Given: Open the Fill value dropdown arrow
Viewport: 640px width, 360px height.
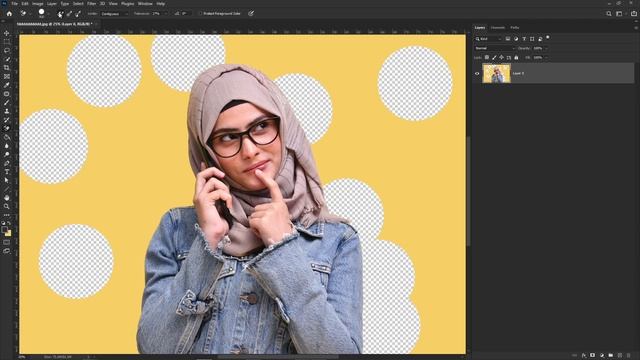Looking at the screenshot, I should (x=546, y=58).
